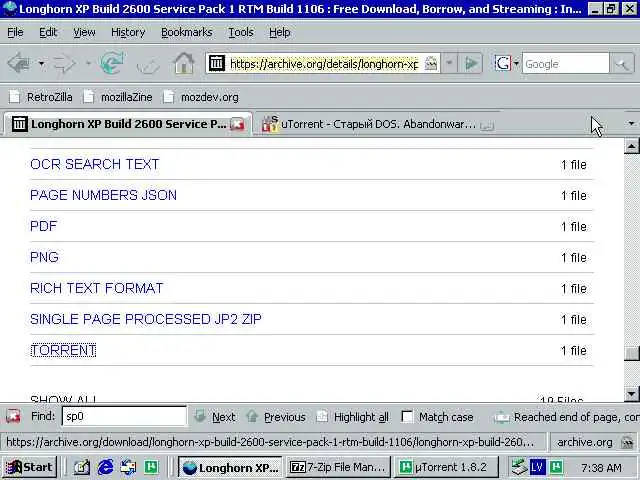Click the LV language tray indicator
Screen dimensions: 640x480
click(537, 467)
